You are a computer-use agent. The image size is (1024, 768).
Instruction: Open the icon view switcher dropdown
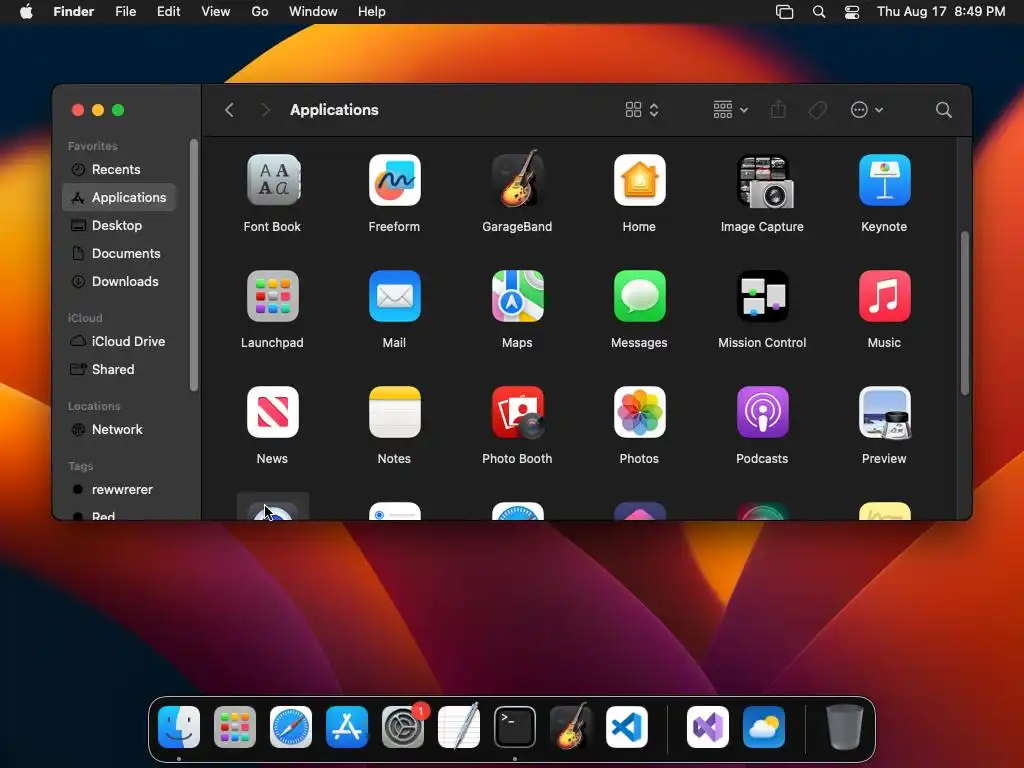click(642, 110)
